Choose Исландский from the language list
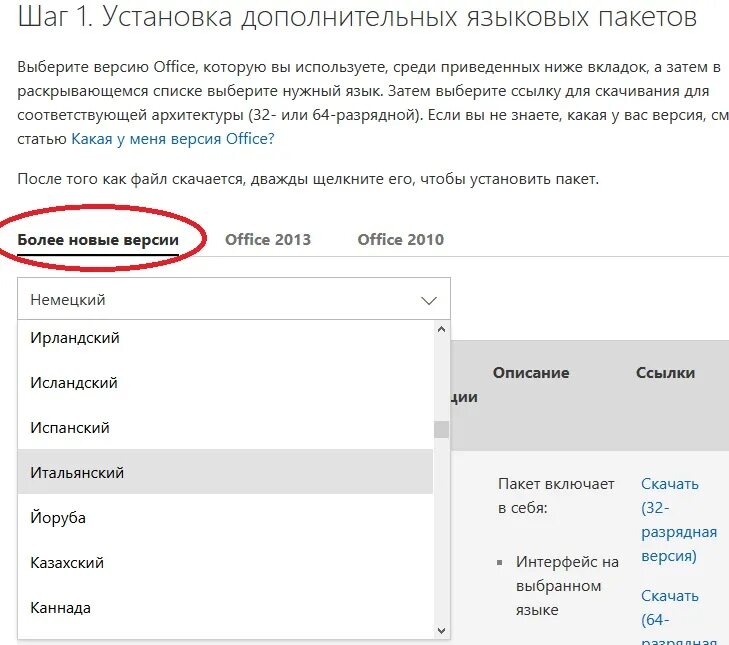The height and width of the screenshot is (645, 729). tap(225, 383)
